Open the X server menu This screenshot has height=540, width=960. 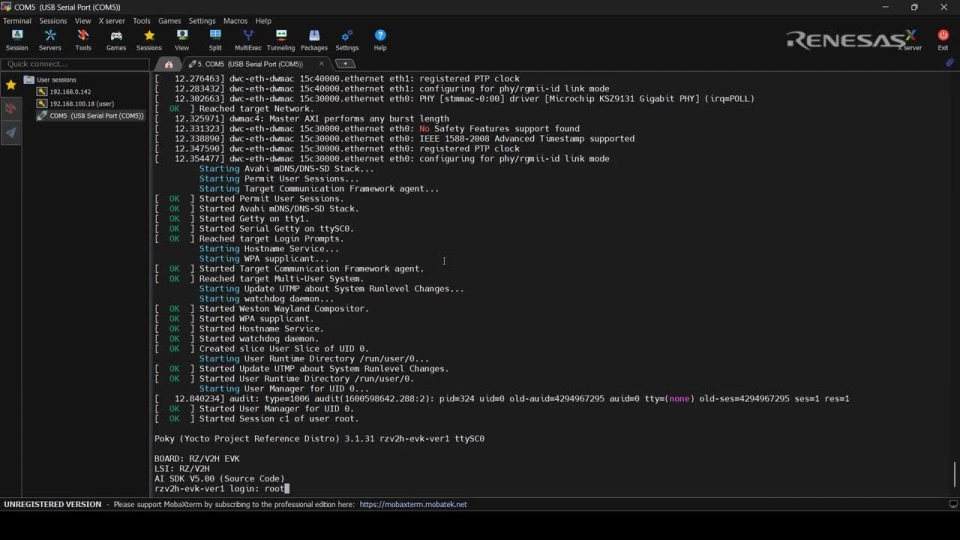click(x=111, y=21)
